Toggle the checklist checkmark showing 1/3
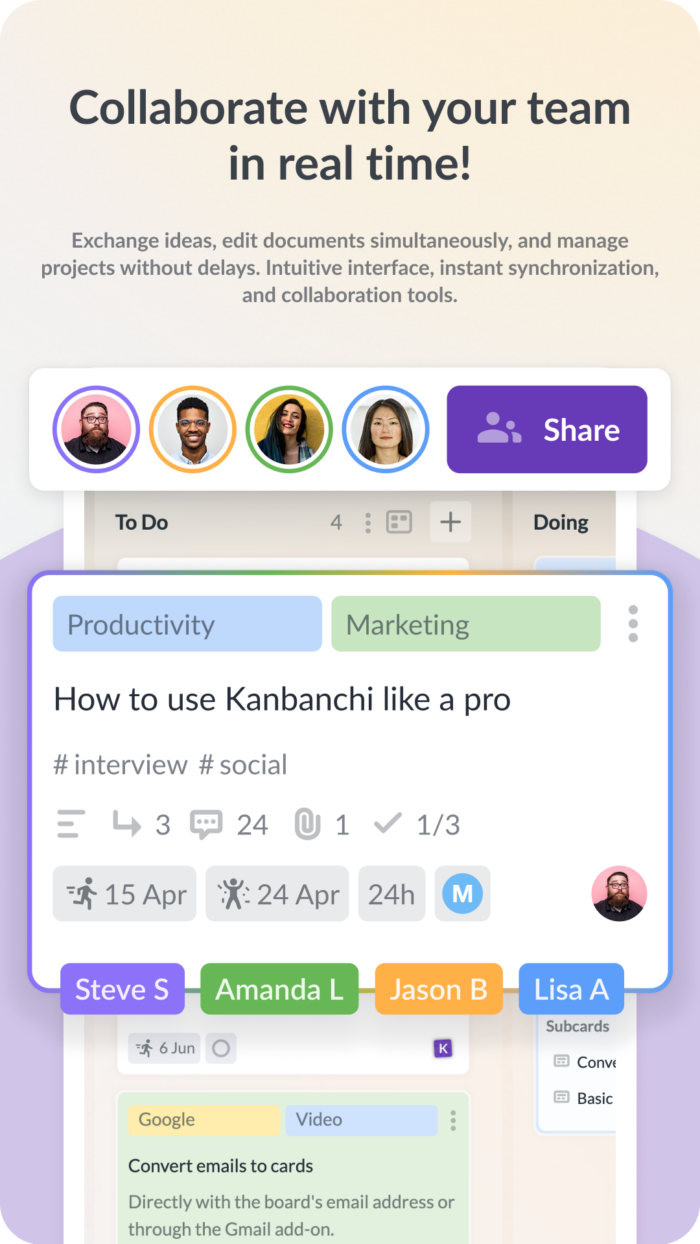The width and height of the screenshot is (700, 1244). [387, 824]
